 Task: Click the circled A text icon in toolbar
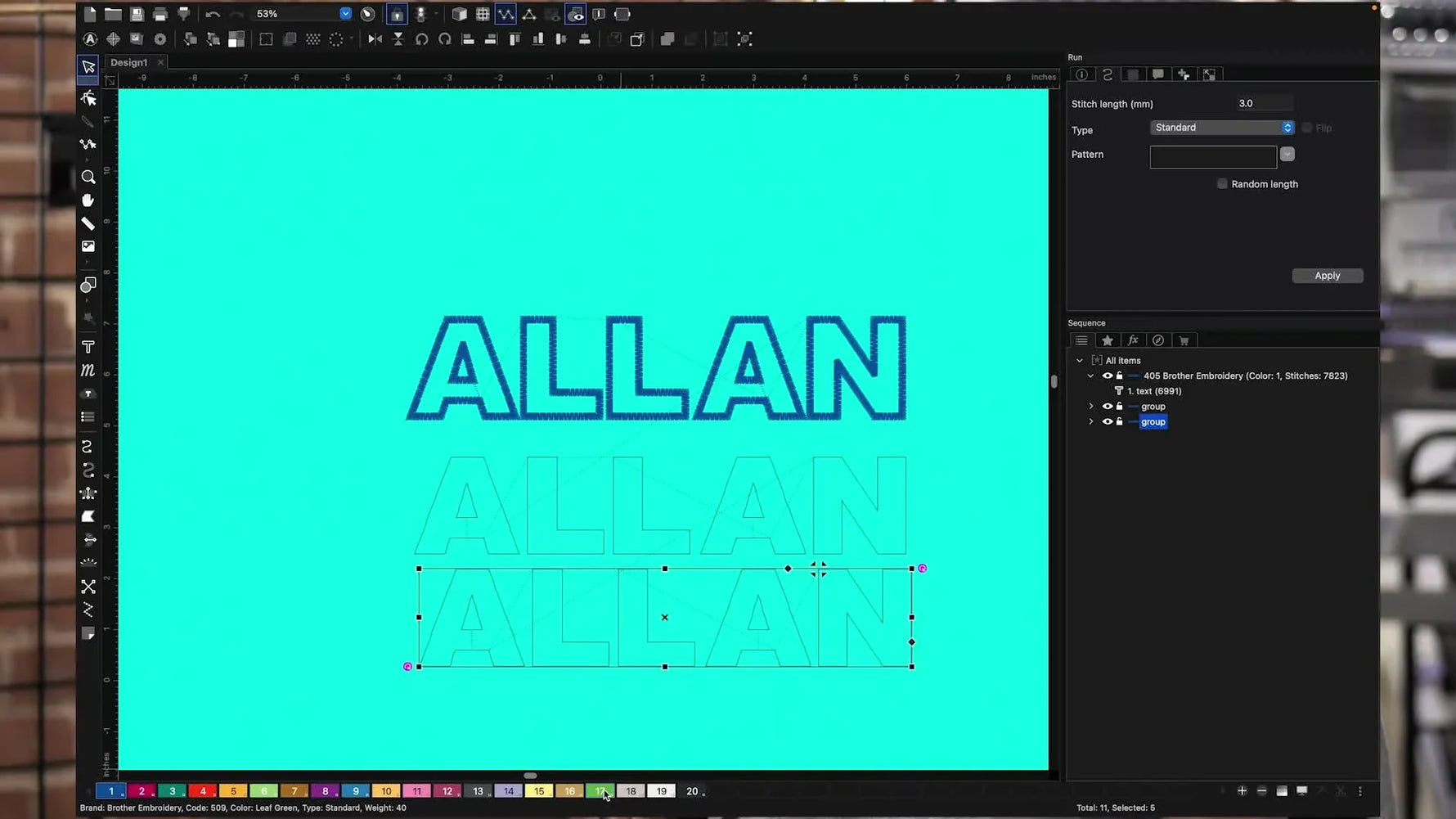pos(90,38)
